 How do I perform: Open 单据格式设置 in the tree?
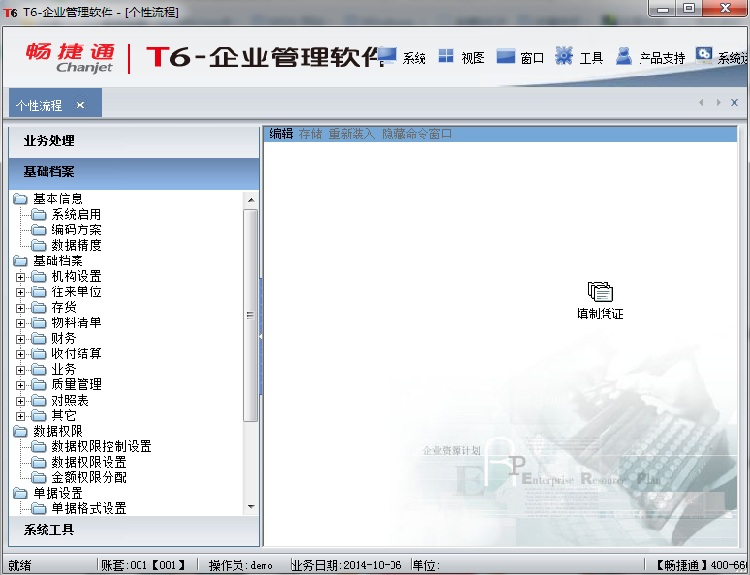pos(89,509)
